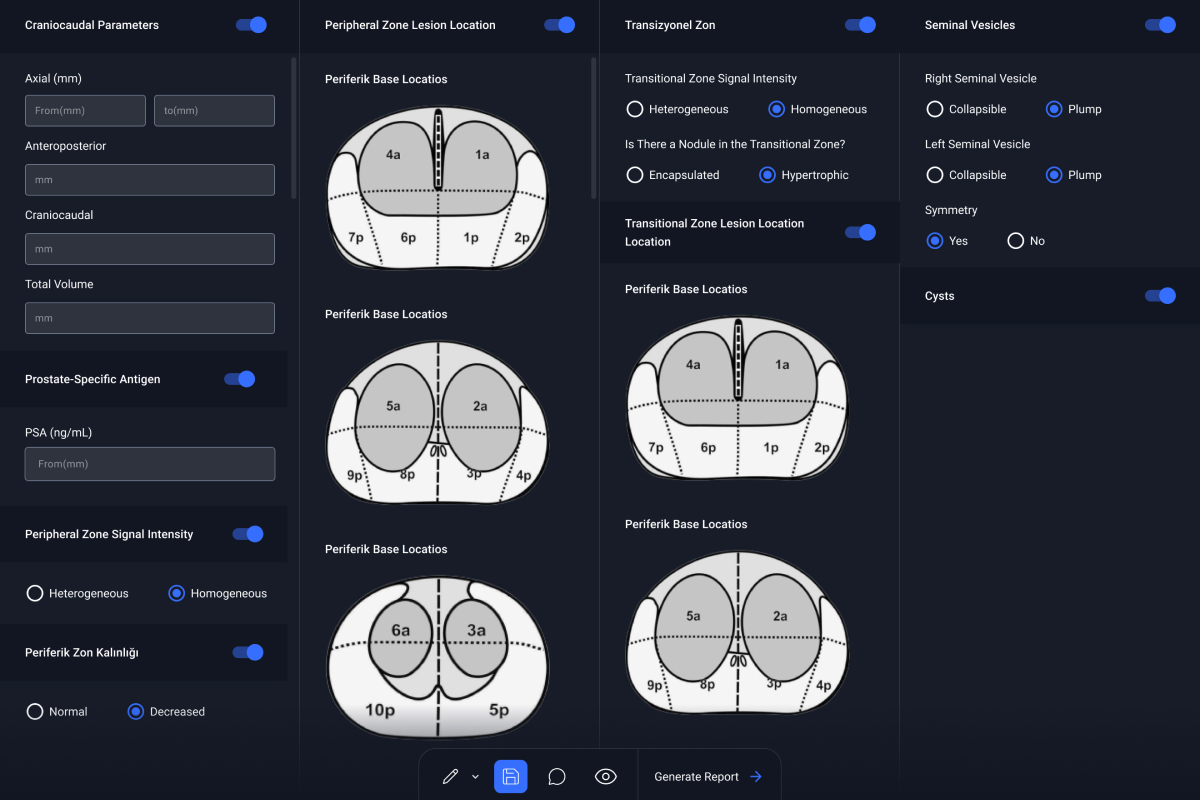1200x800 pixels.
Task: Select Encapsulated nodule option
Action: [635, 175]
